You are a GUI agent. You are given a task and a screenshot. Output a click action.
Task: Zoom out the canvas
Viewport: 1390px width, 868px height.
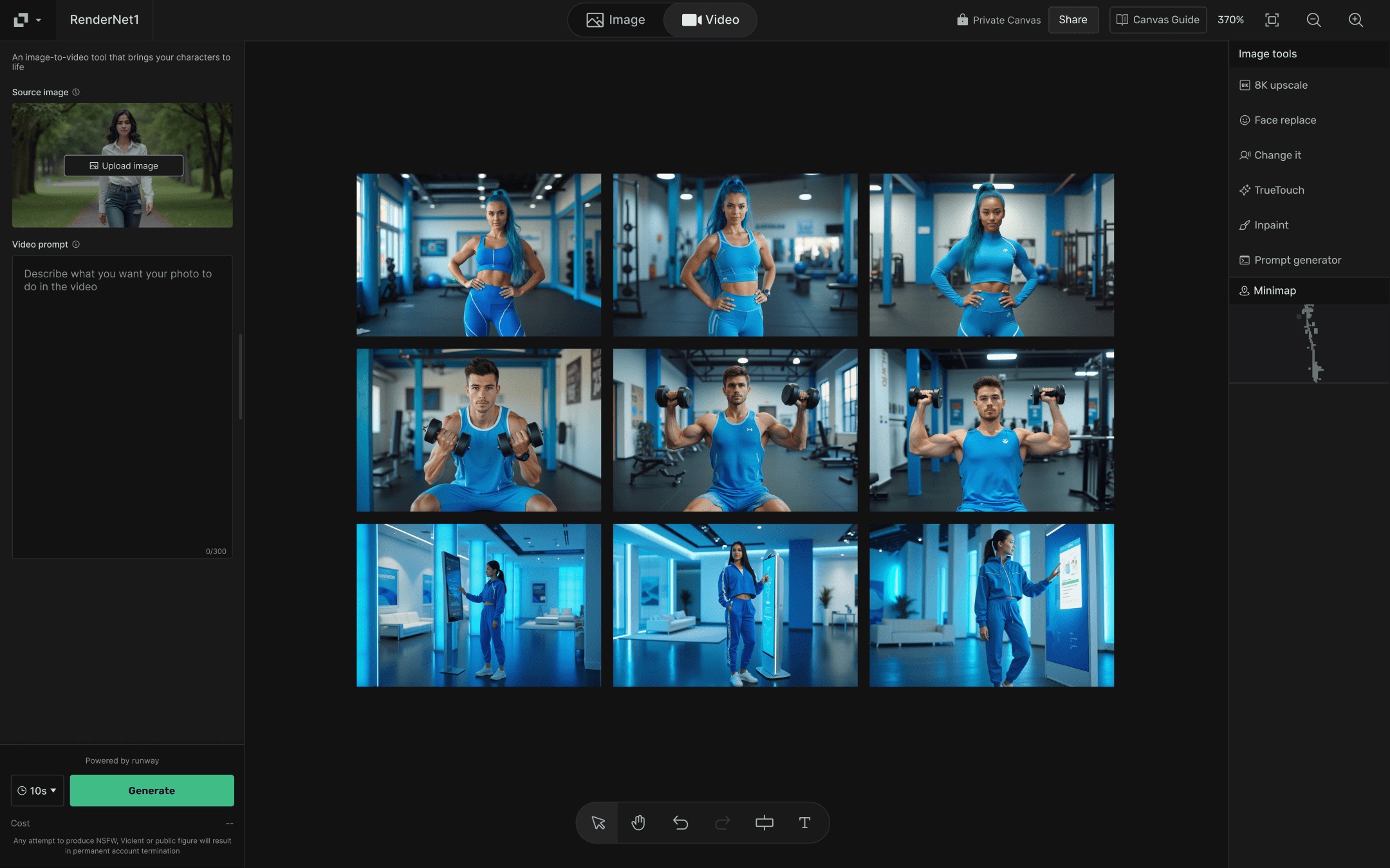pyautogui.click(x=1313, y=20)
